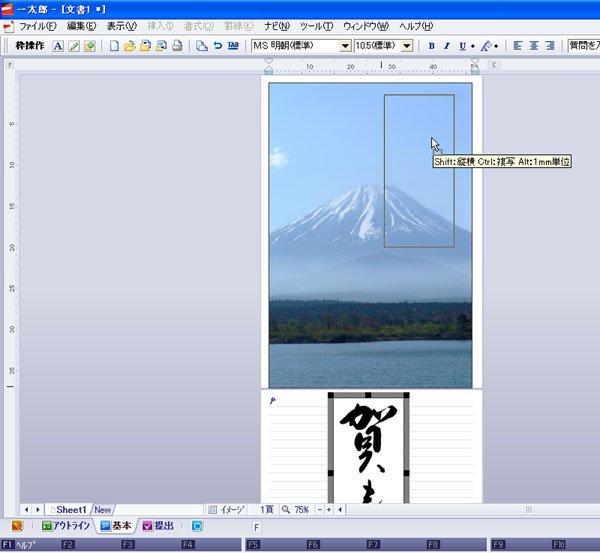
Task: Select the text frame 'A' tool
Action: coord(58,46)
